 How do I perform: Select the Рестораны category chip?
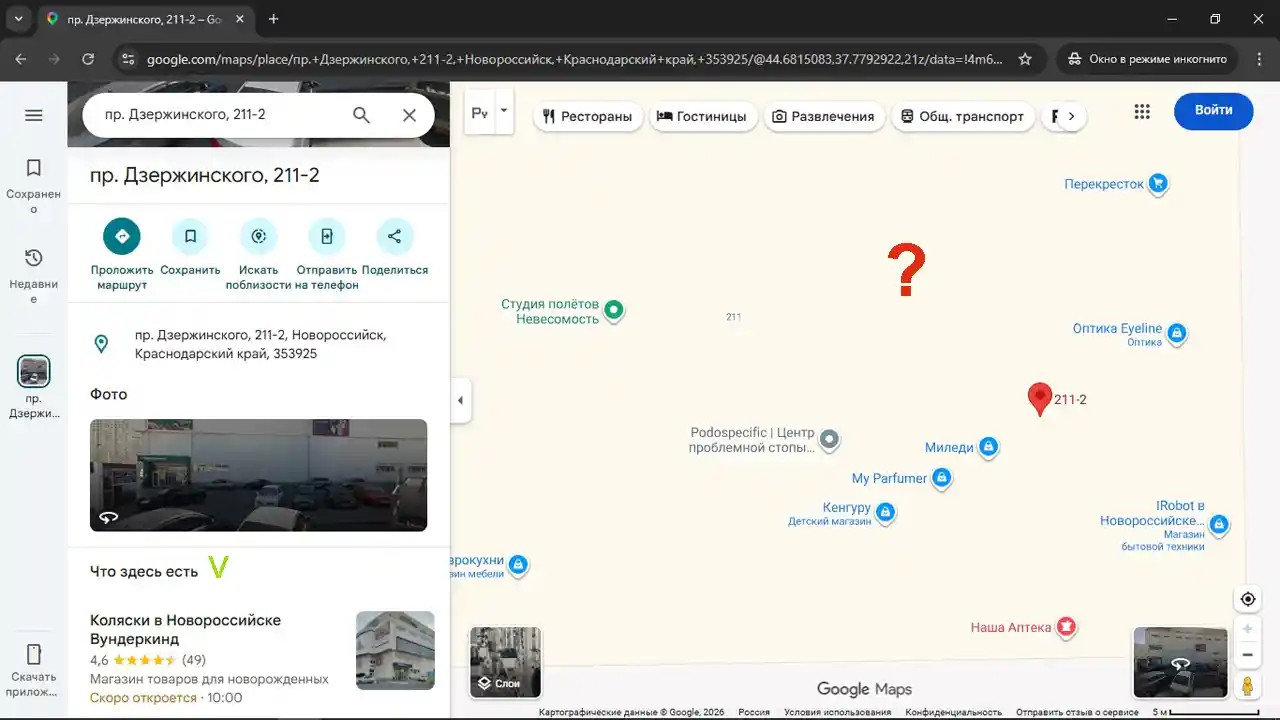point(587,116)
